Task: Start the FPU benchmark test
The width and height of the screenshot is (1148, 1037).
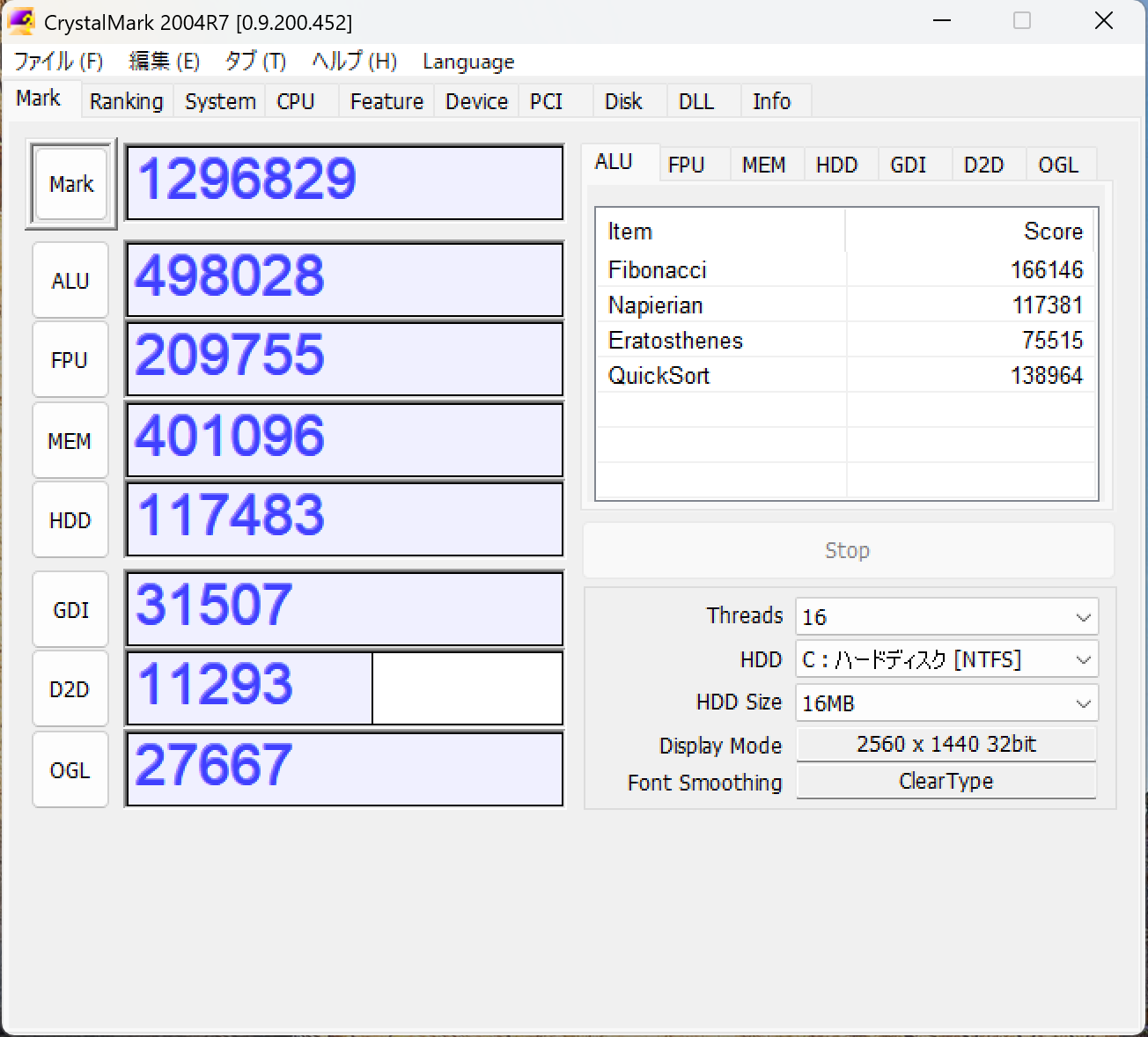Action: (70, 360)
